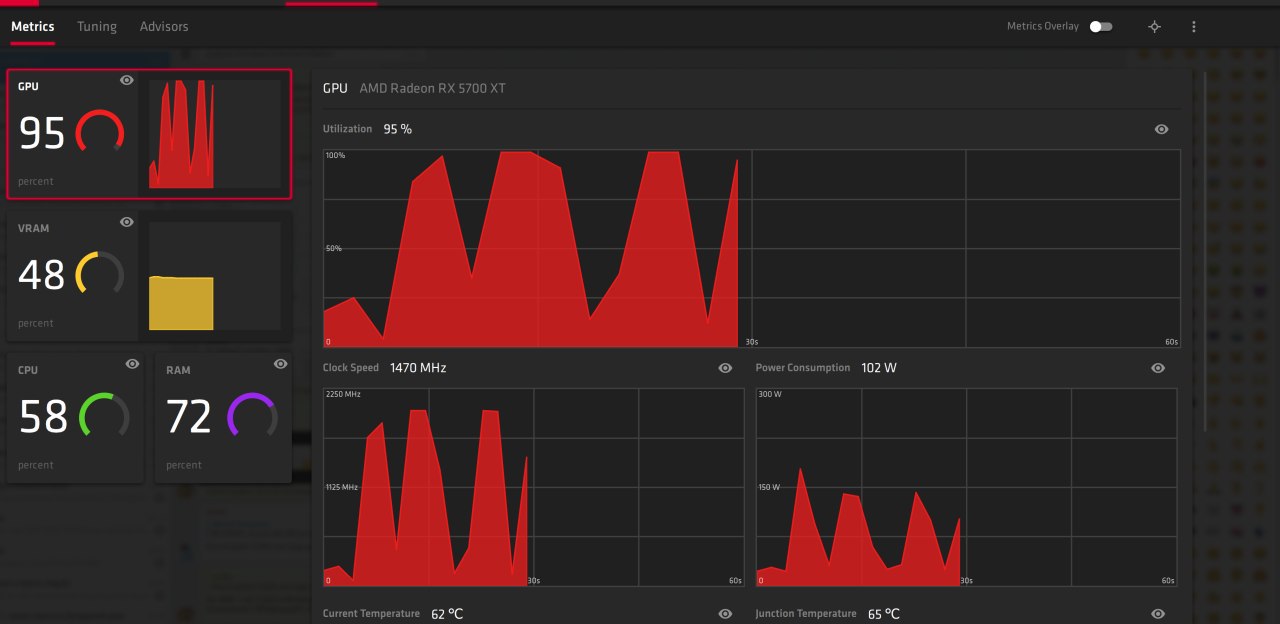Toggle visibility of the GPU card

(127, 80)
